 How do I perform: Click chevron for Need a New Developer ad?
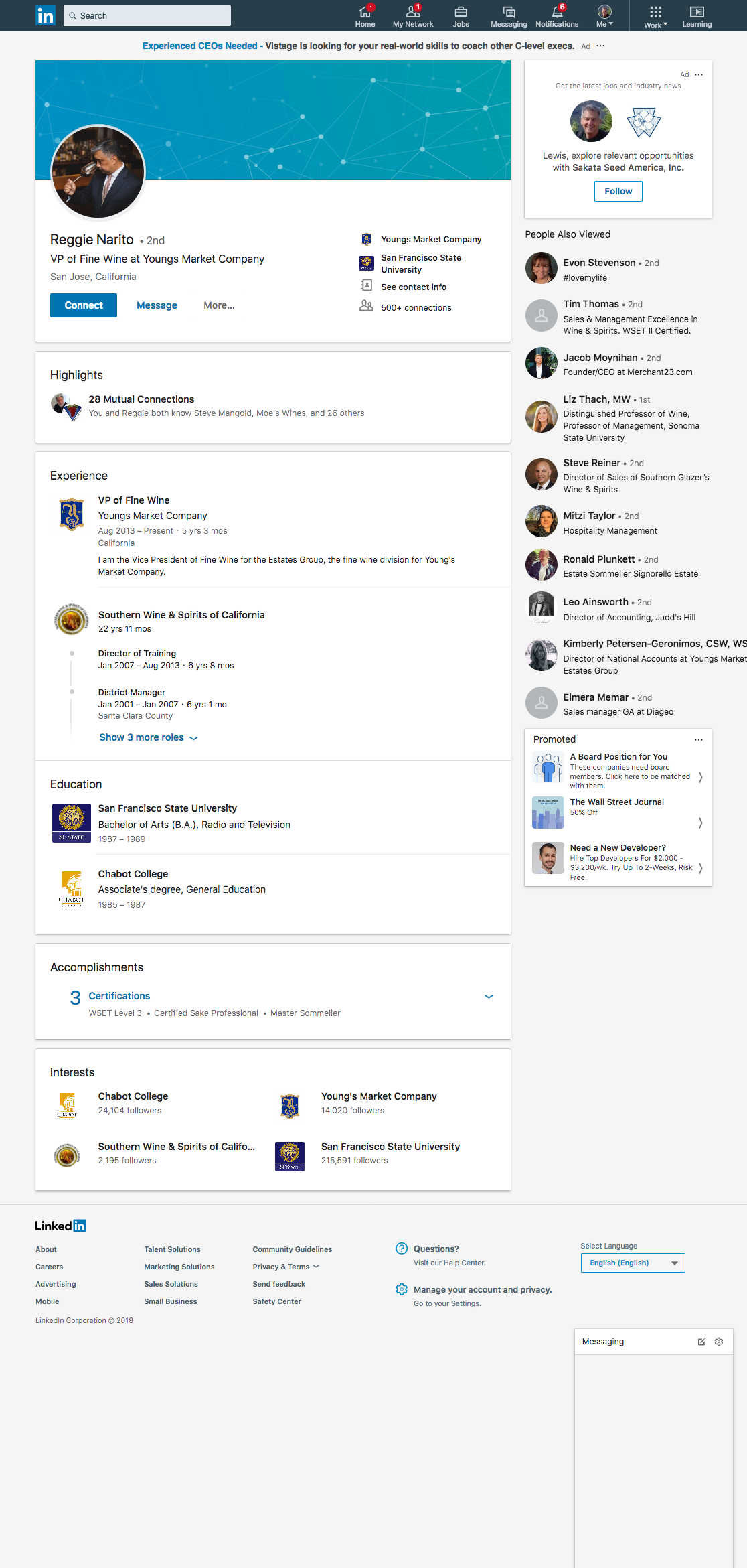pos(700,868)
